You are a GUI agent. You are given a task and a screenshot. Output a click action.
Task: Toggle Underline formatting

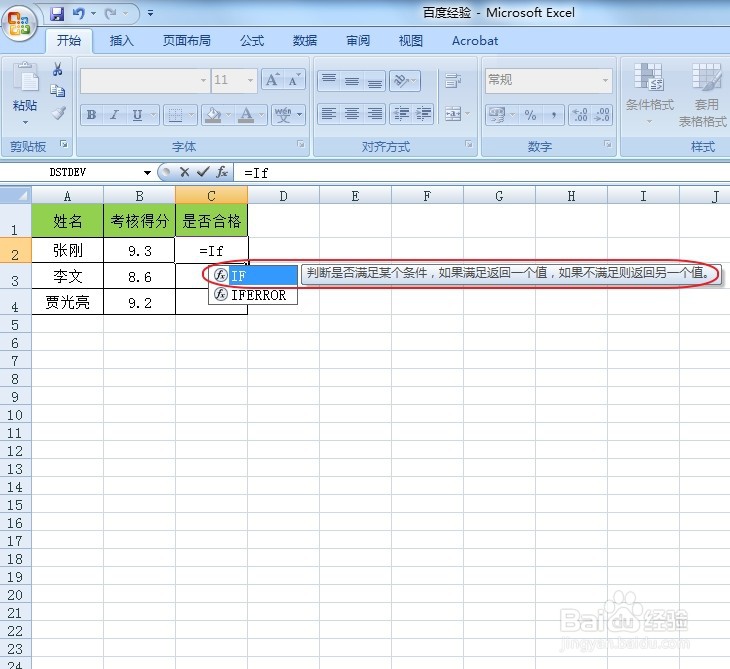tap(137, 115)
